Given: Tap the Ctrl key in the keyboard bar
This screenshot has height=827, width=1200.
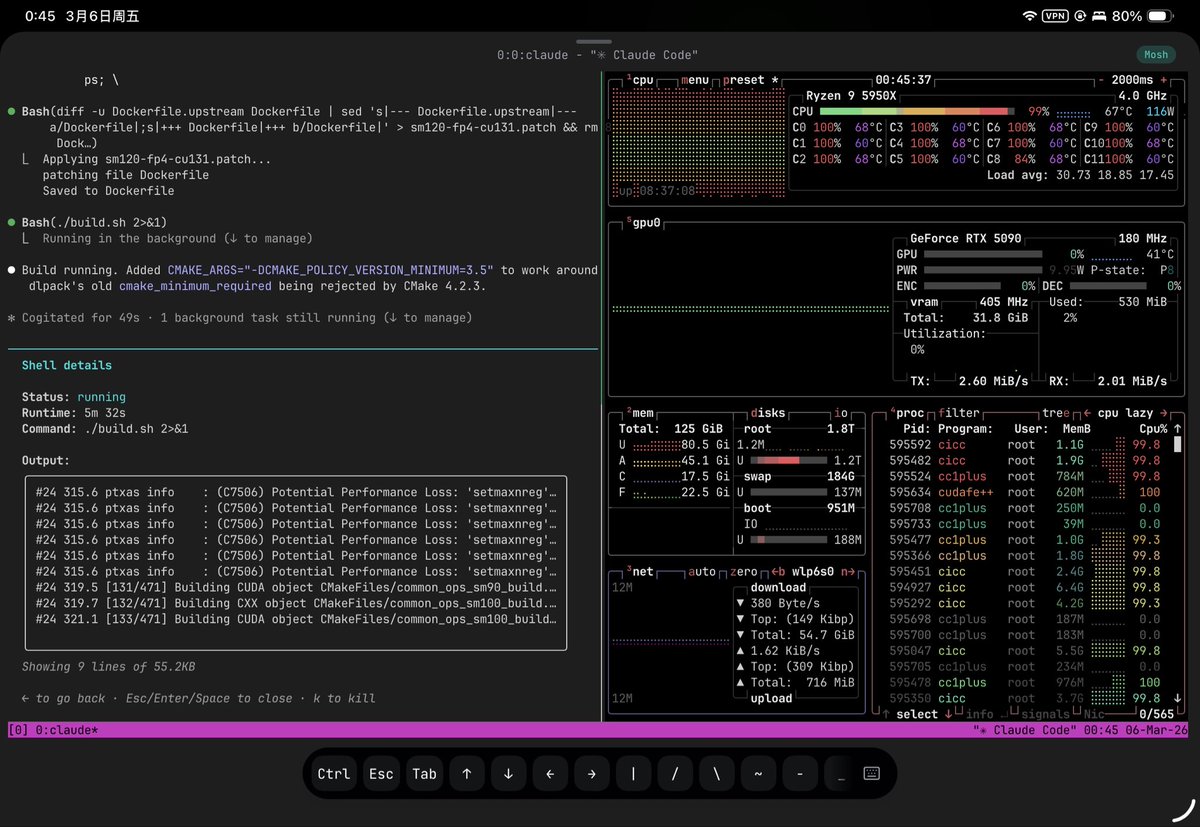Looking at the screenshot, I should tap(333, 773).
